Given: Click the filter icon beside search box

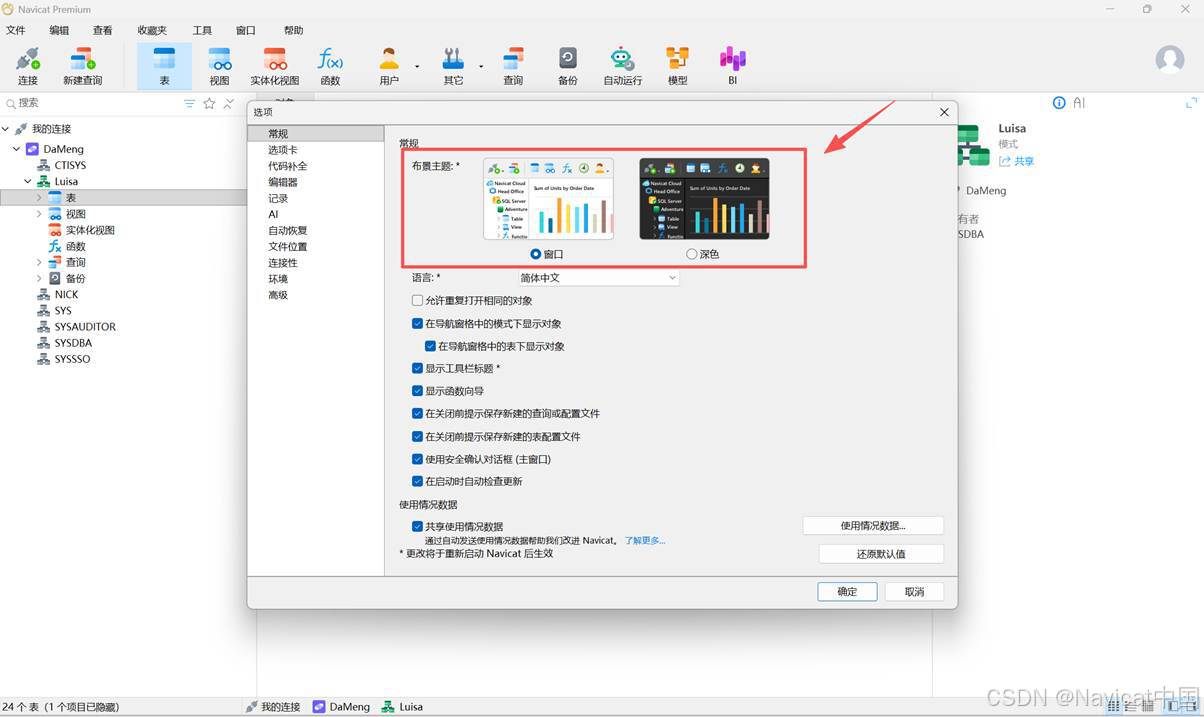Looking at the screenshot, I should [x=190, y=103].
